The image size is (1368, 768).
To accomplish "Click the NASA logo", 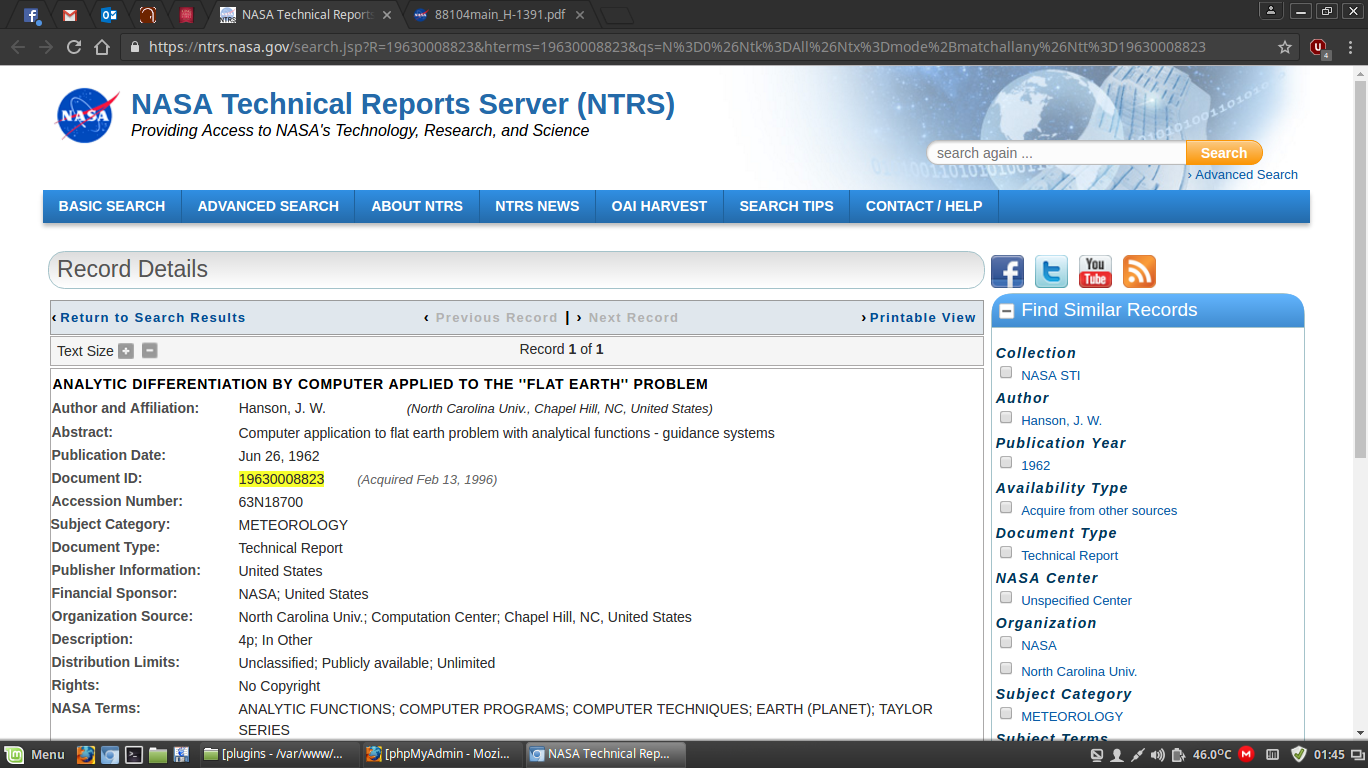I will click(88, 116).
